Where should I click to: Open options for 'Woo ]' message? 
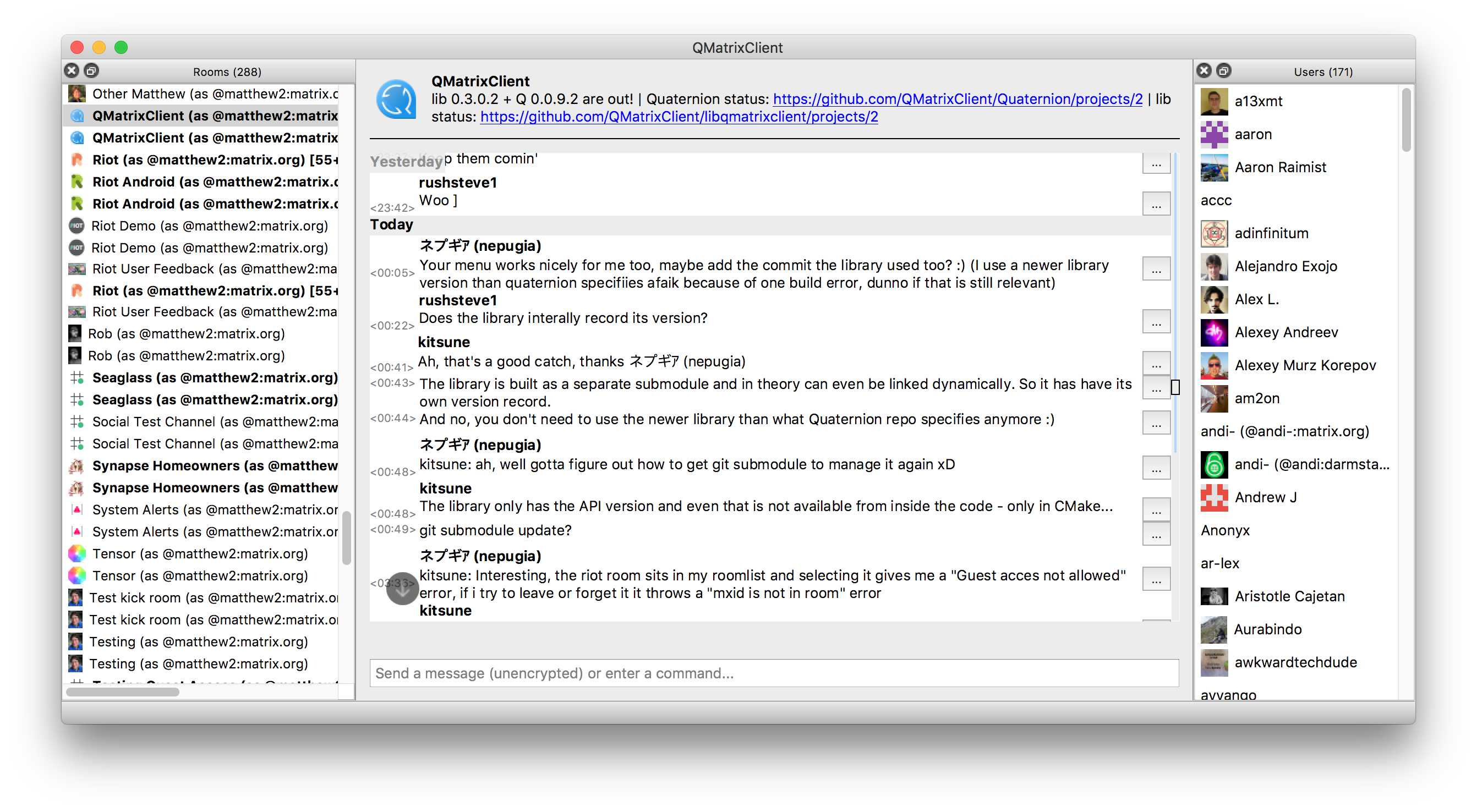coord(1156,205)
